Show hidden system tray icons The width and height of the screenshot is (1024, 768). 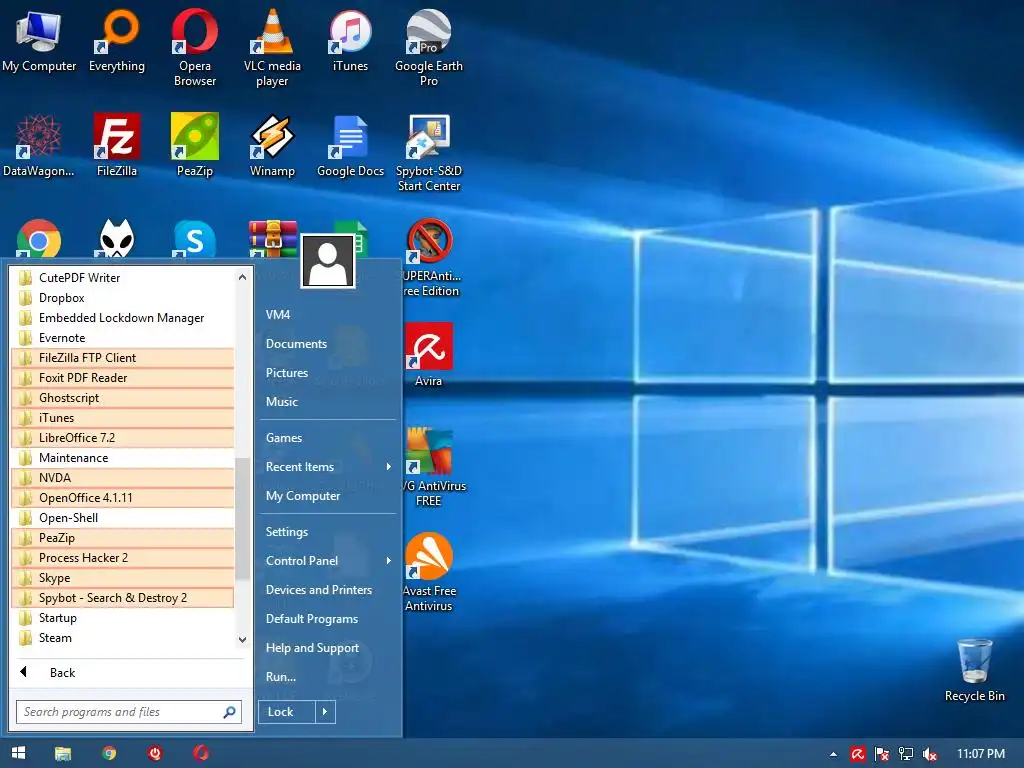click(x=833, y=754)
